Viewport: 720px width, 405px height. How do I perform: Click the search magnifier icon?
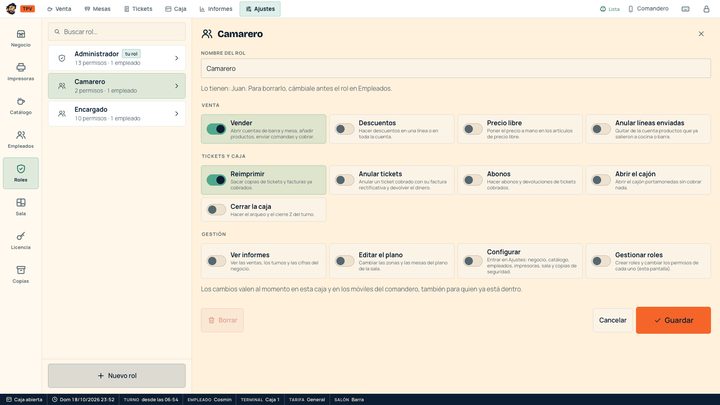[x=57, y=32]
